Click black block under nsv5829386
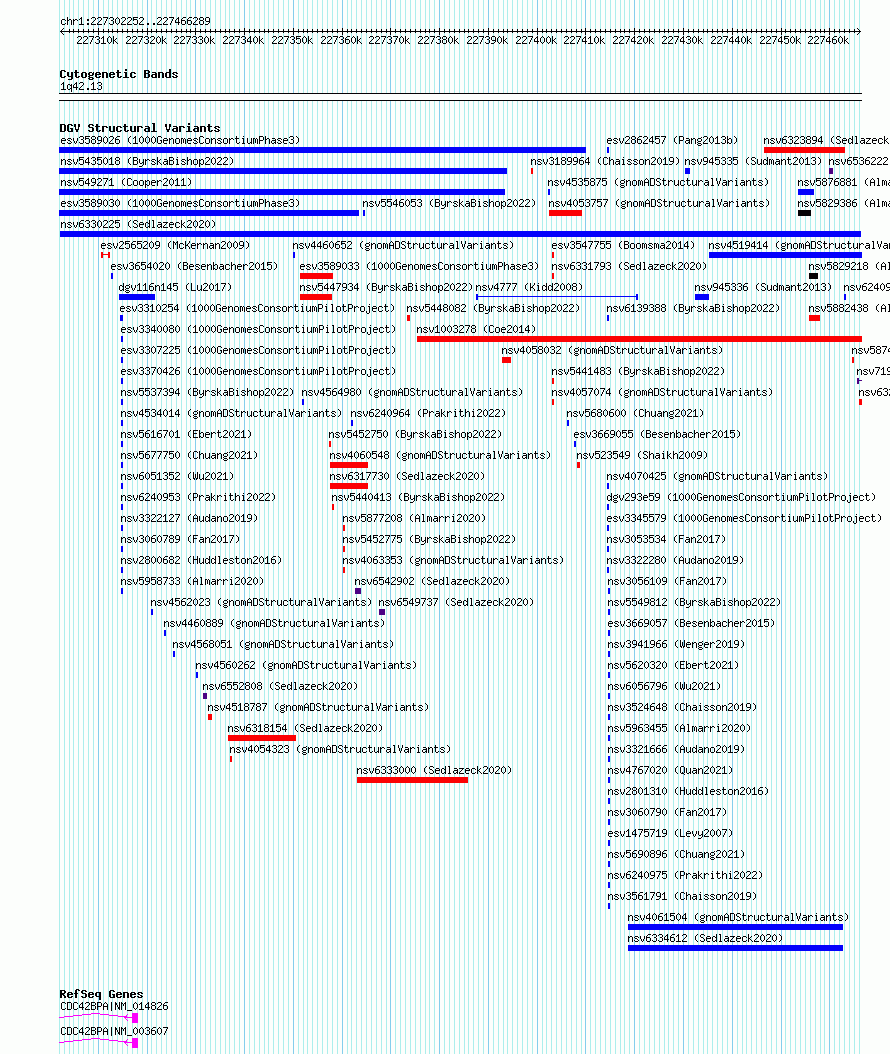The height and width of the screenshot is (1054, 890). [805, 213]
